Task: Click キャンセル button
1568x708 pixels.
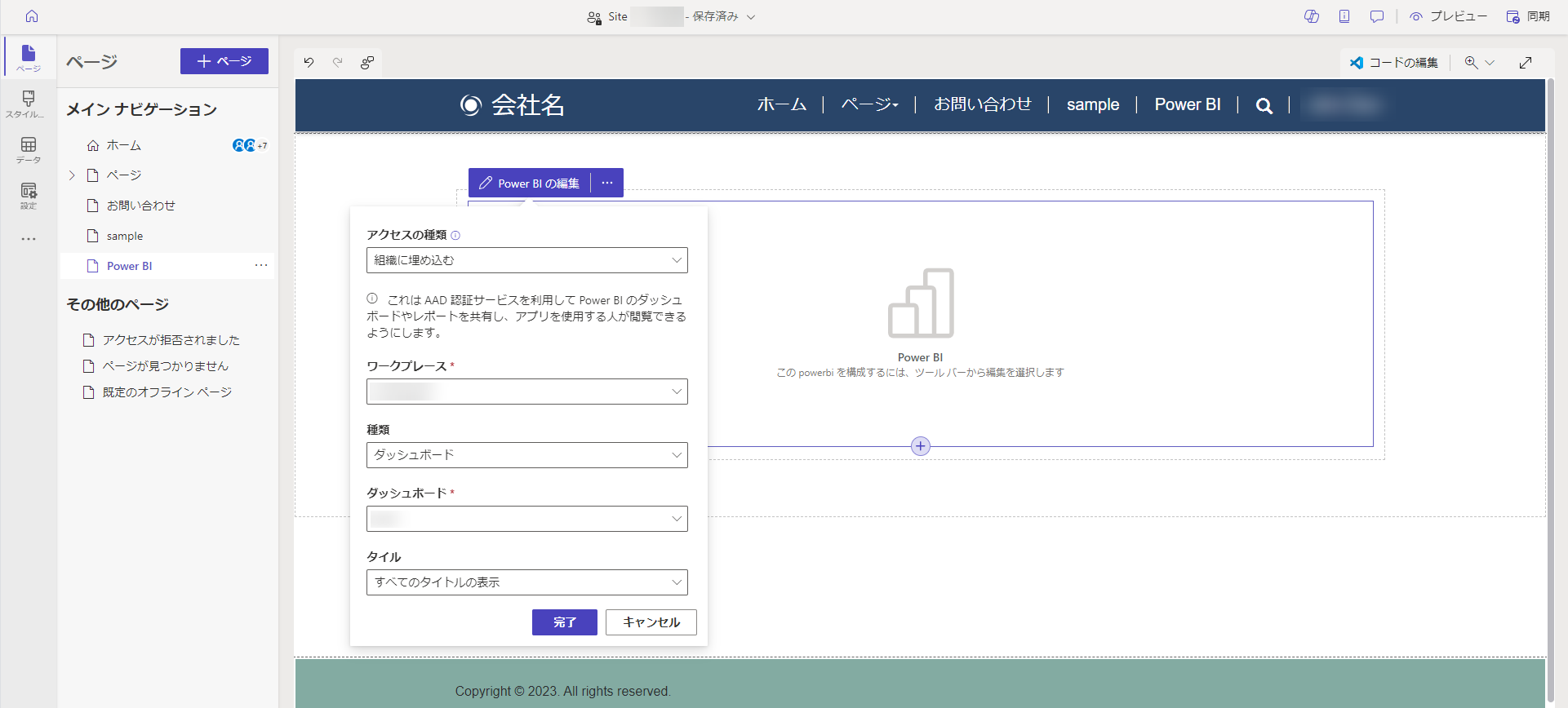Action: pyautogui.click(x=651, y=622)
